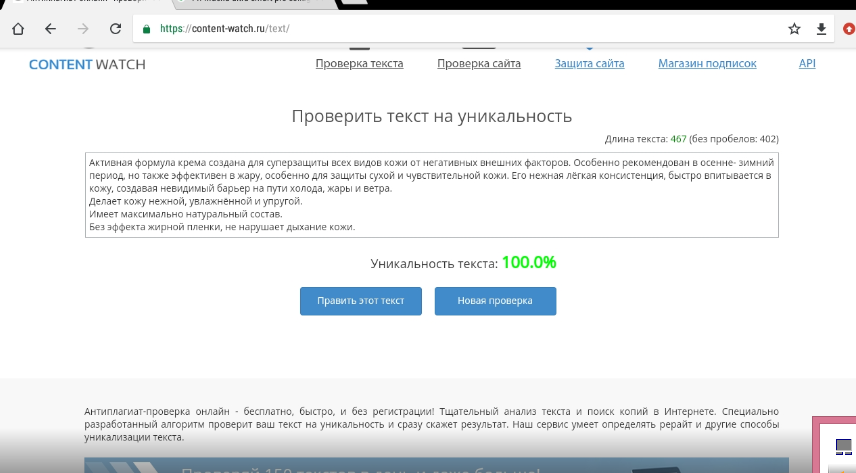The width and height of the screenshot is (856, 473).
Task: Click the forward arrow button
Action: [x=83, y=29]
